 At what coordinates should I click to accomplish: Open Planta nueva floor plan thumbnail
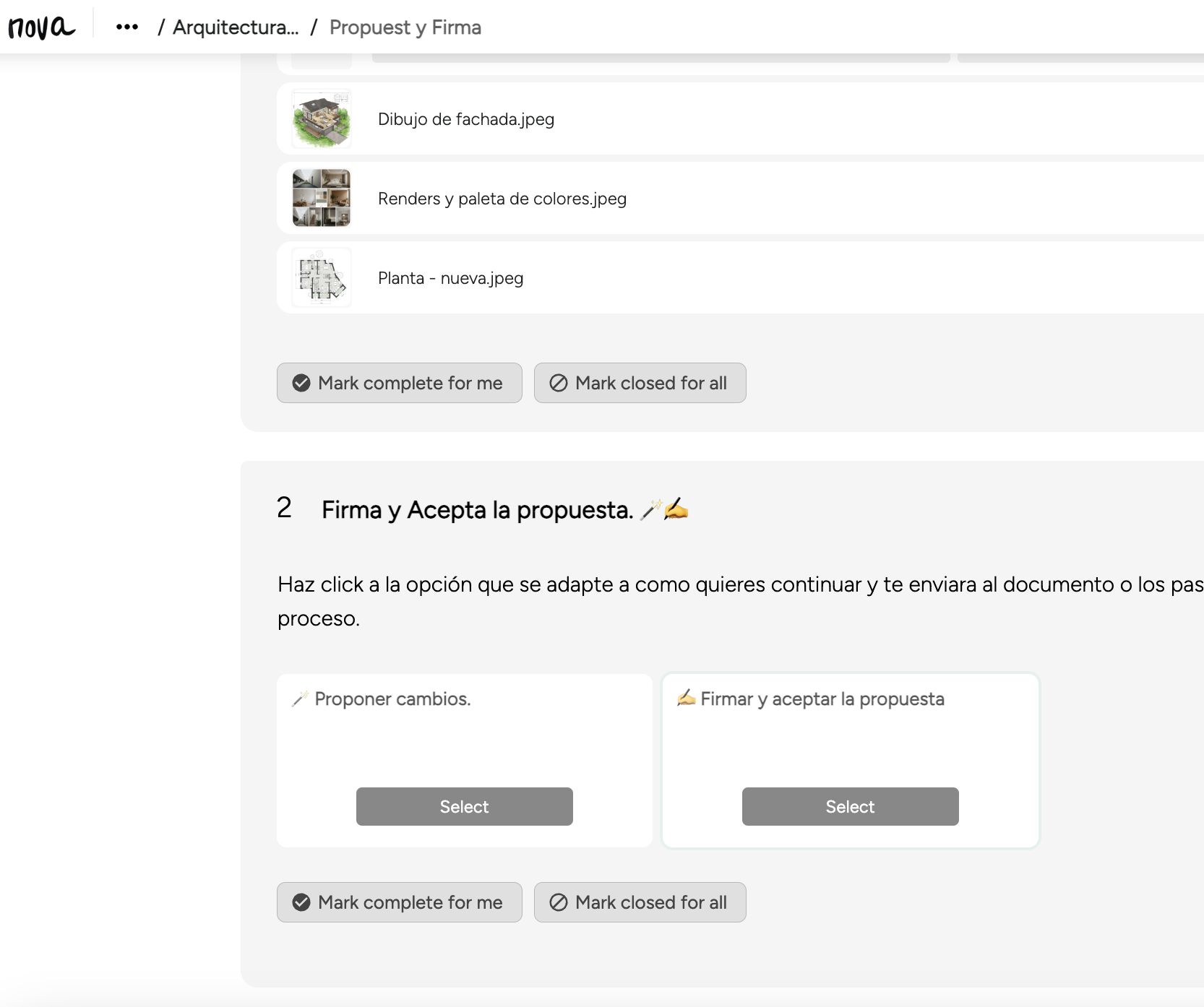pos(322,278)
